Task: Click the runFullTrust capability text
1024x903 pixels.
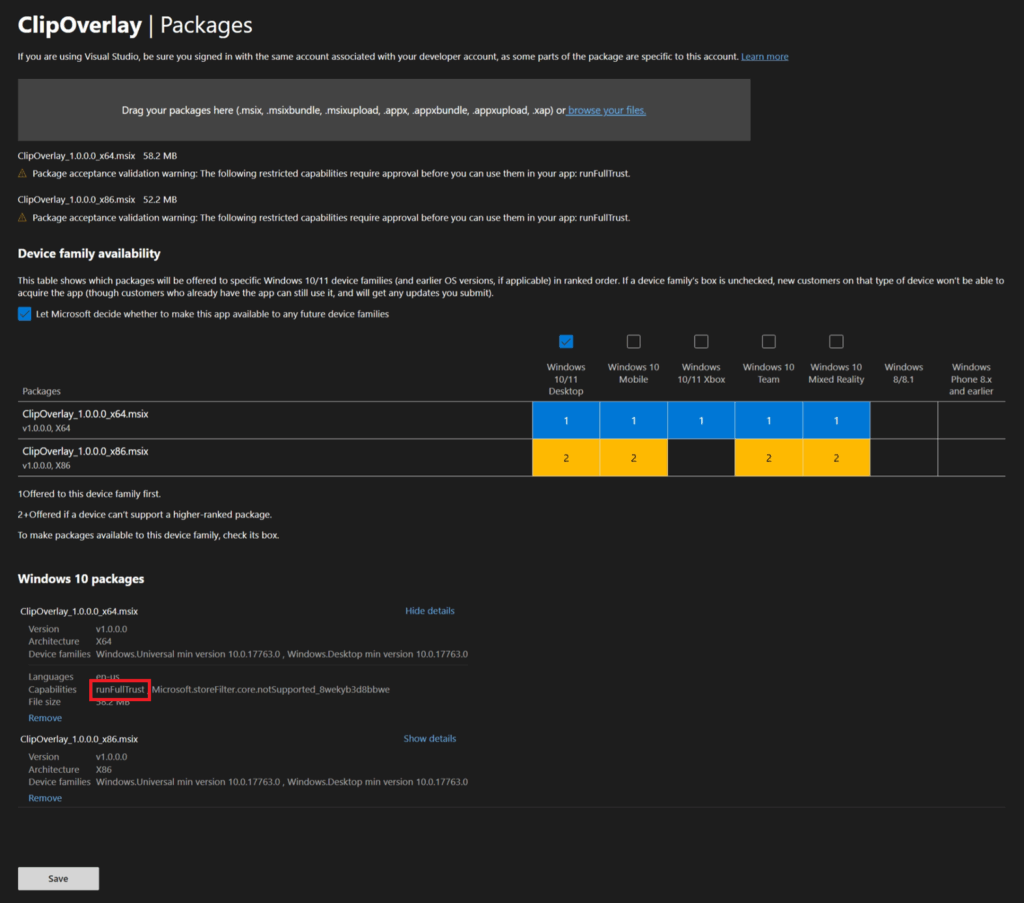Action: pos(120,689)
